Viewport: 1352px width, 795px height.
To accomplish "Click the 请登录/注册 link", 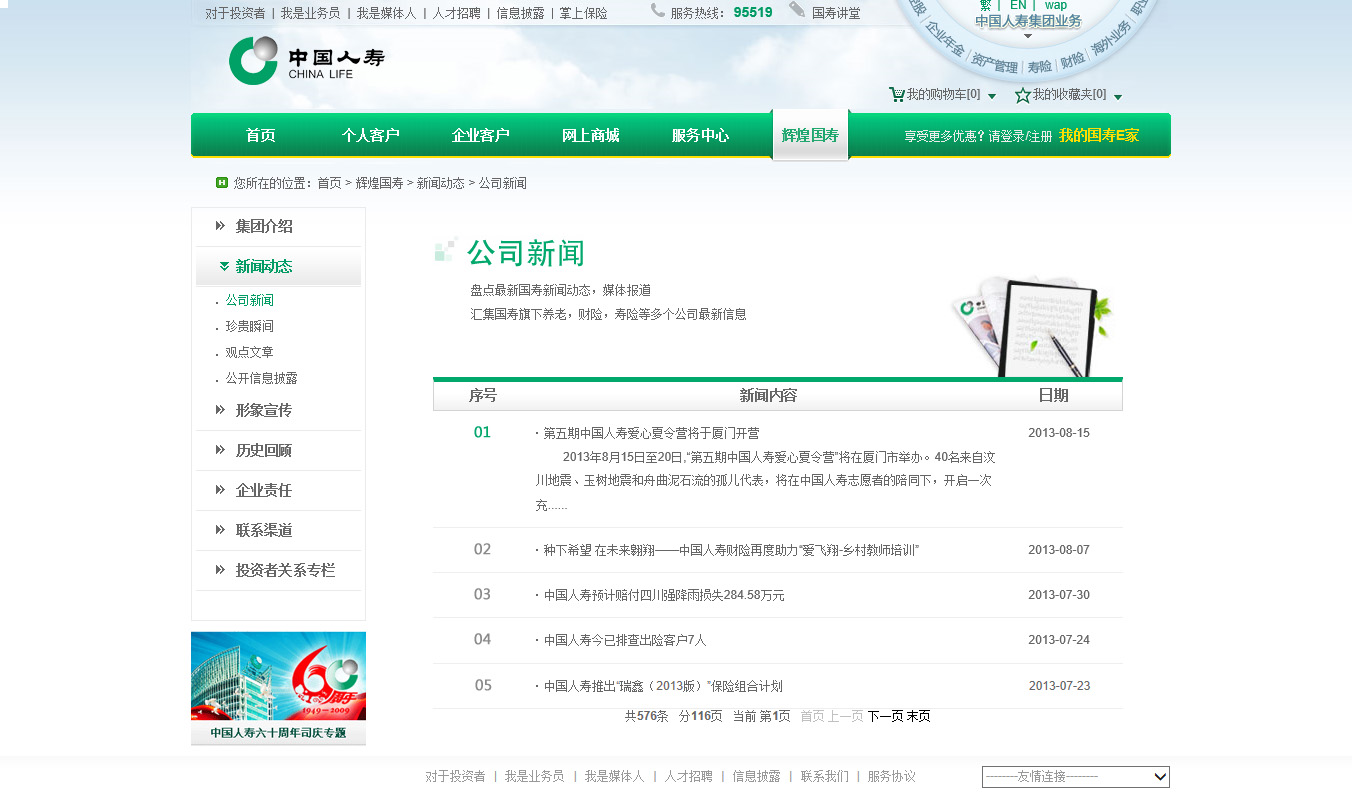I will point(1021,137).
